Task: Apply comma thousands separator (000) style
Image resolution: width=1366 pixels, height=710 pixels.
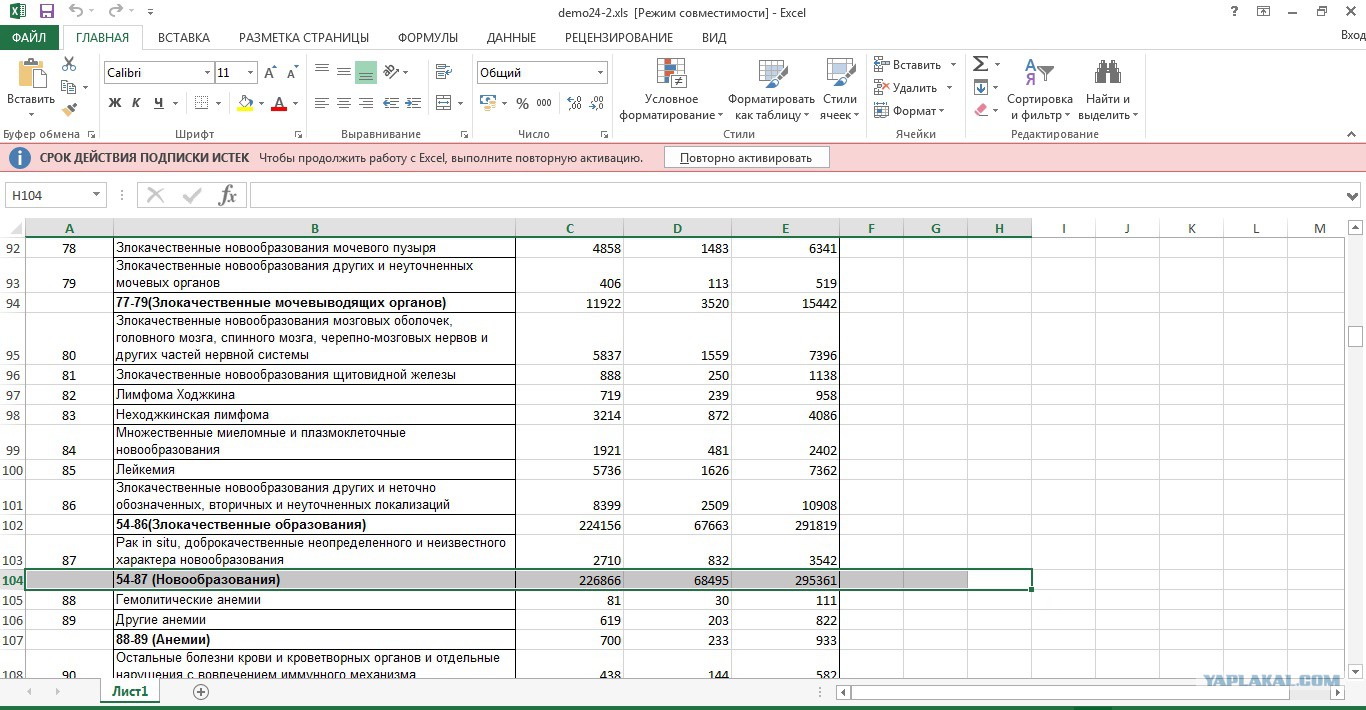Action: [x=544, y=103]
